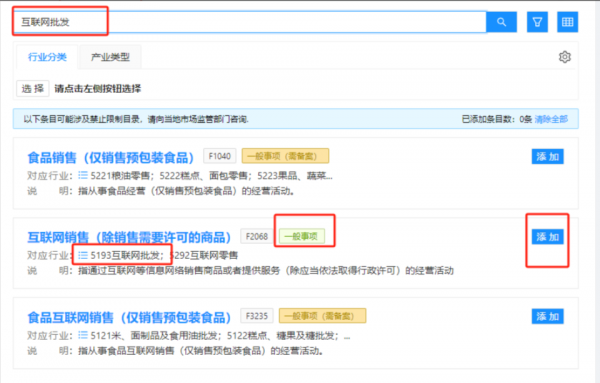Add 互联网销售 entry with 添加 button

coord(547,237)
